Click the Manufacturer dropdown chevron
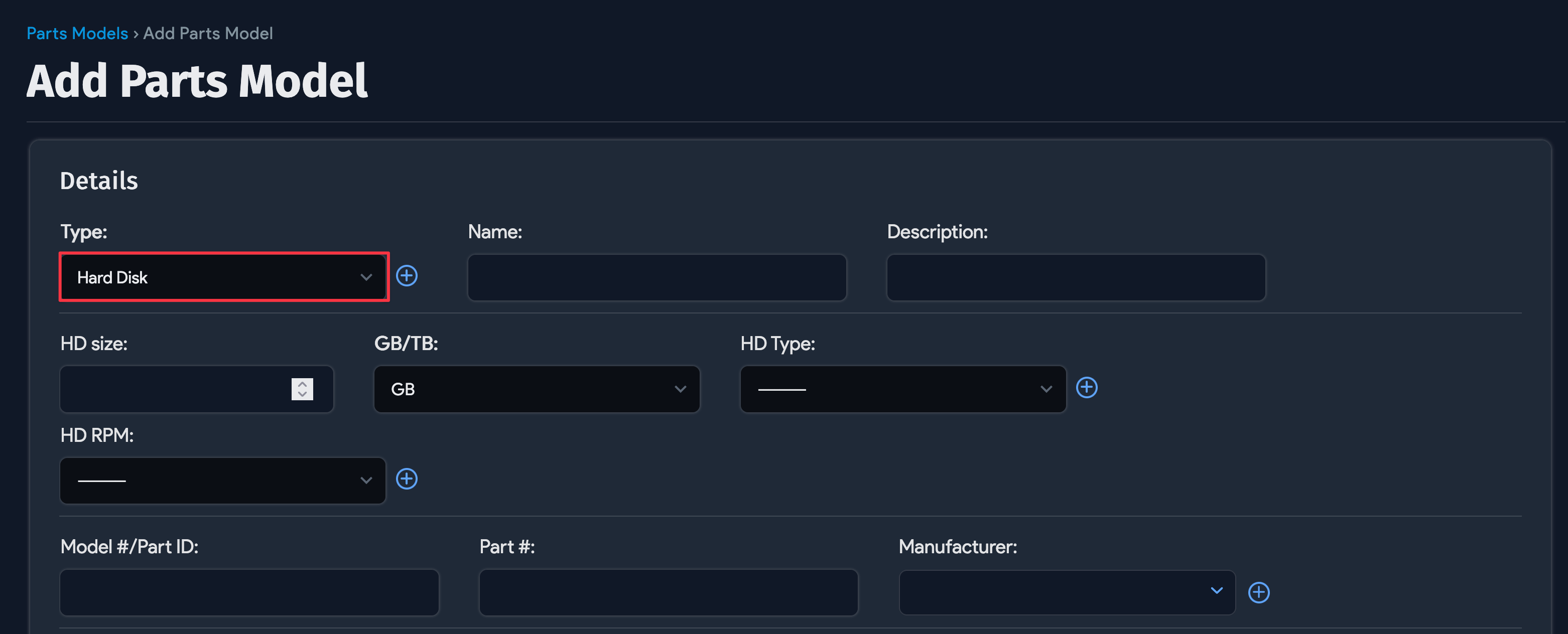This screenshot has height=634, width=1568. click(1217, 590)
